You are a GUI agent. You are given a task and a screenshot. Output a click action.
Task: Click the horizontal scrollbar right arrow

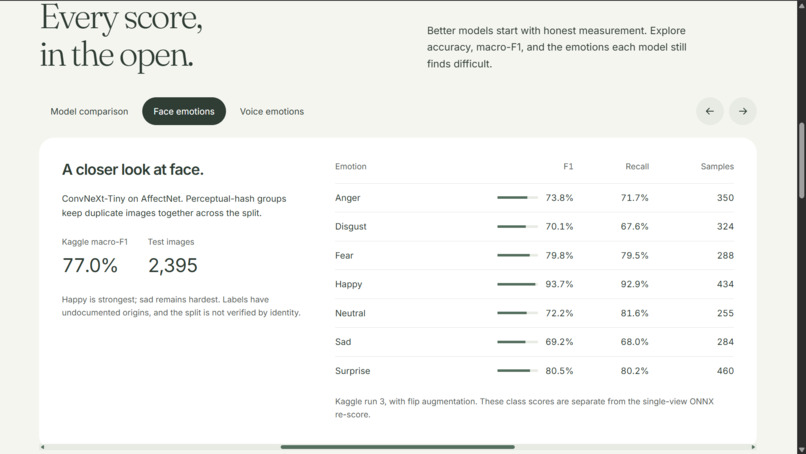(x=753, y=447)
